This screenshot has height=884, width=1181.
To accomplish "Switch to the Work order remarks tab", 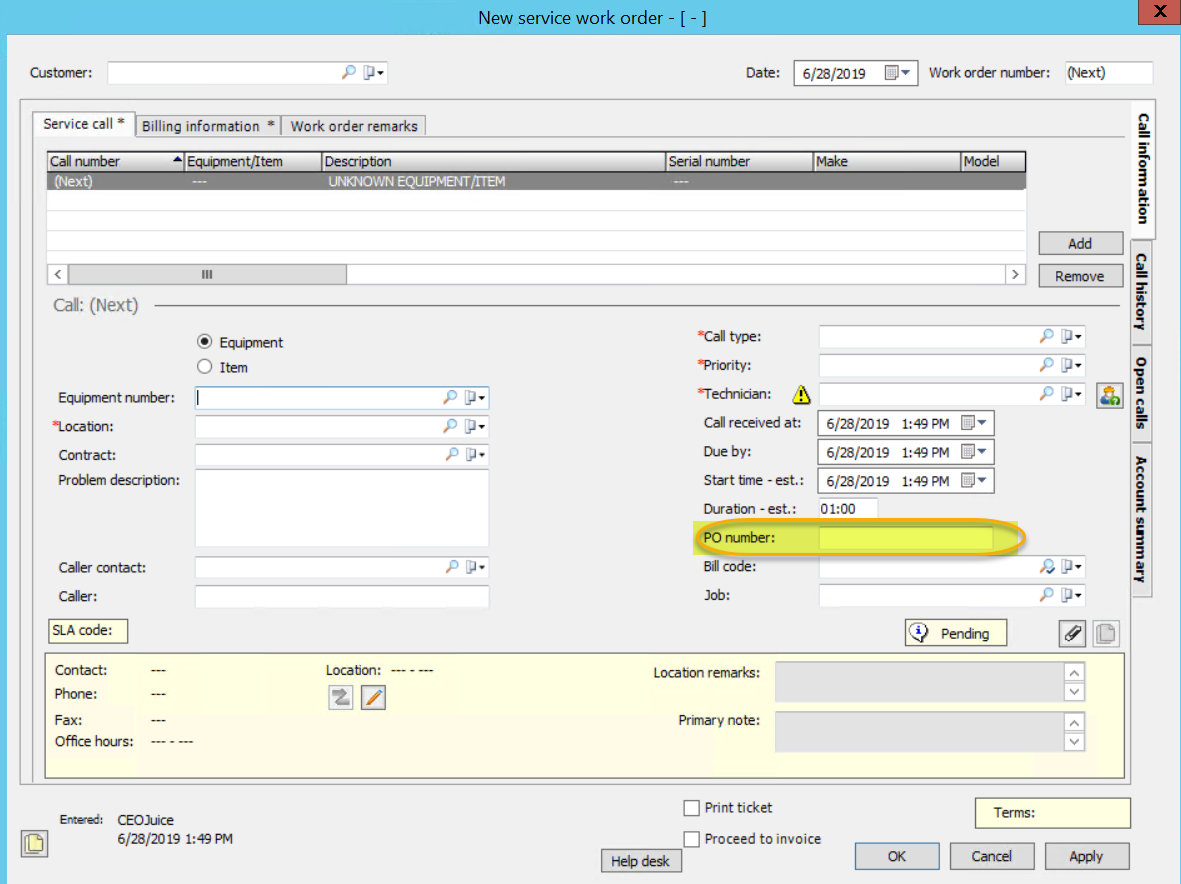I will (x=354, y=126).
